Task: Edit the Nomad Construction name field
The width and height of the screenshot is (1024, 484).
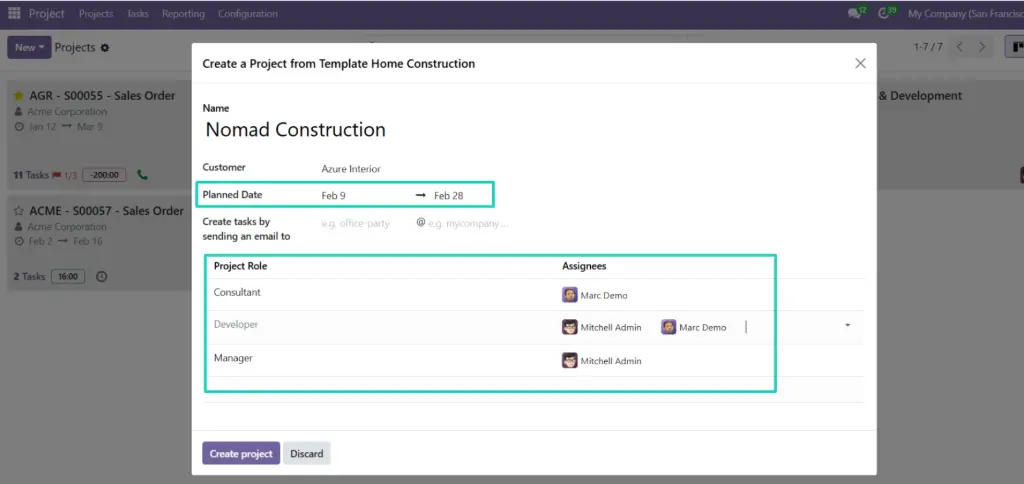Action: [295, 129]
